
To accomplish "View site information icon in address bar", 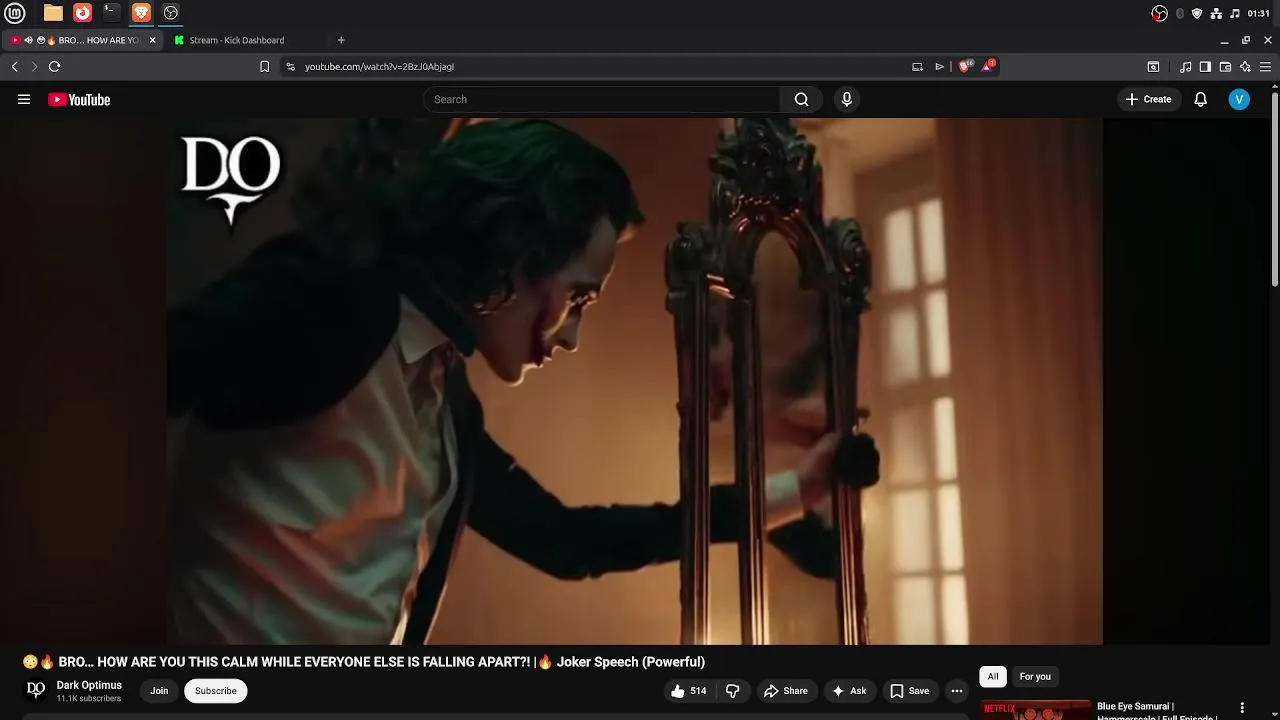I will (290, 67).
